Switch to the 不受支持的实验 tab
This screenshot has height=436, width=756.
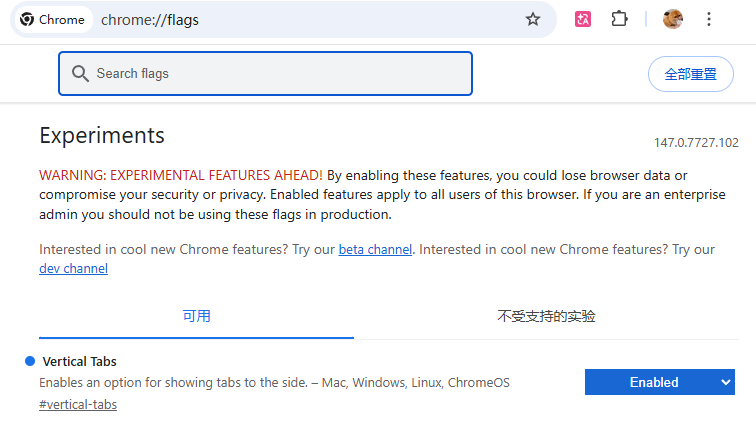pos(546,316)
